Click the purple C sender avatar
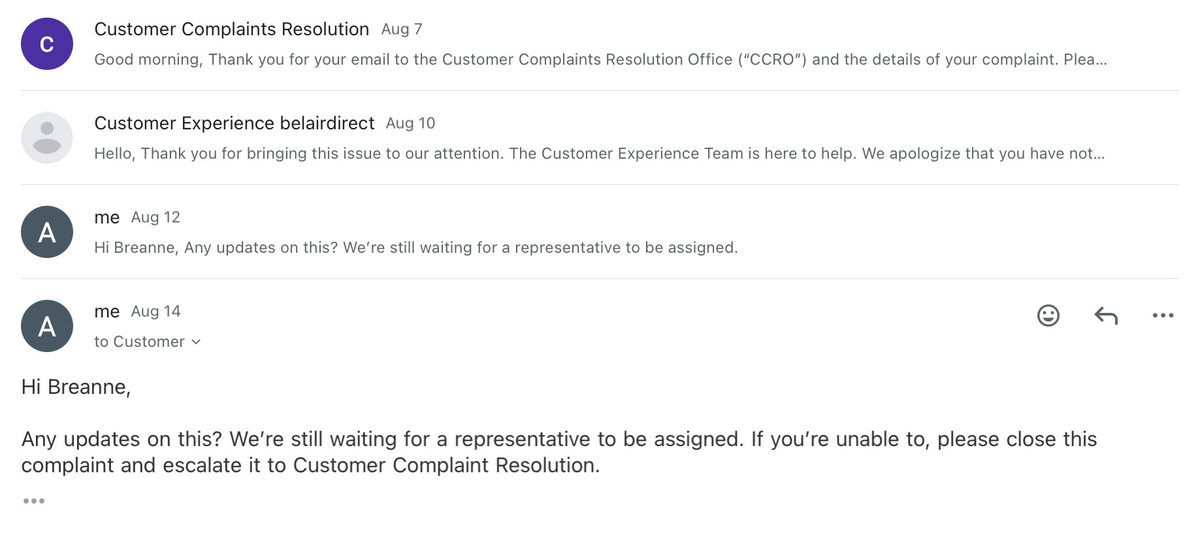The image size is (1200, 550). [x=47, y=44]
